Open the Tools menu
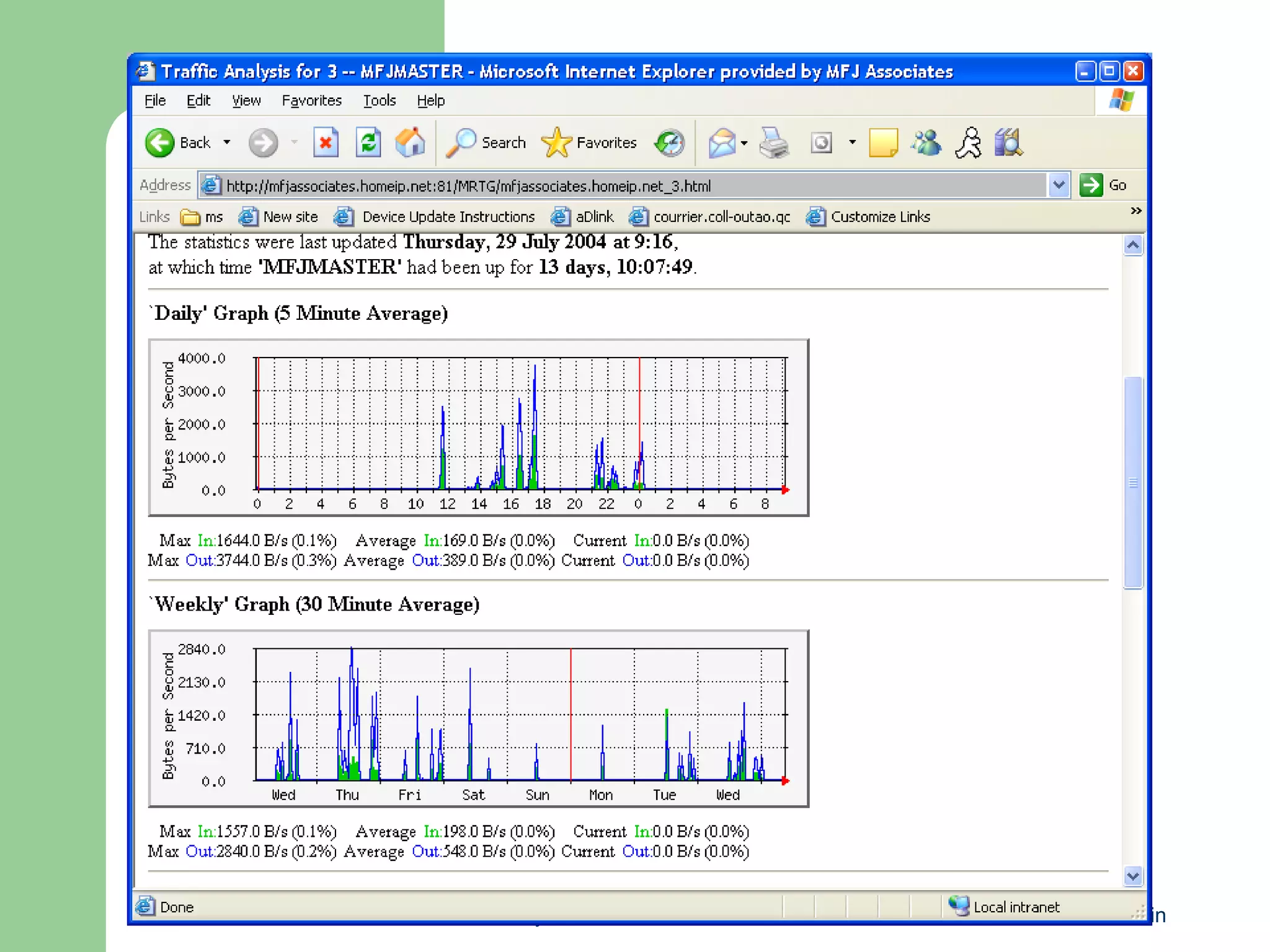The image size is (1270, 952). coord(380,100)
